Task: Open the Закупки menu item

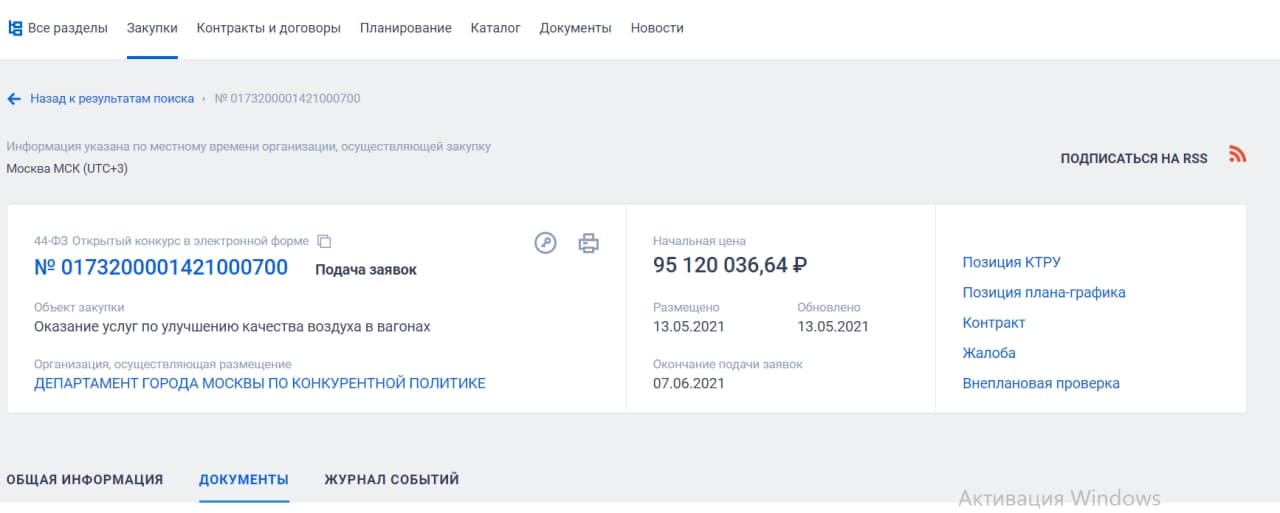Action: [x=152, y=28]
